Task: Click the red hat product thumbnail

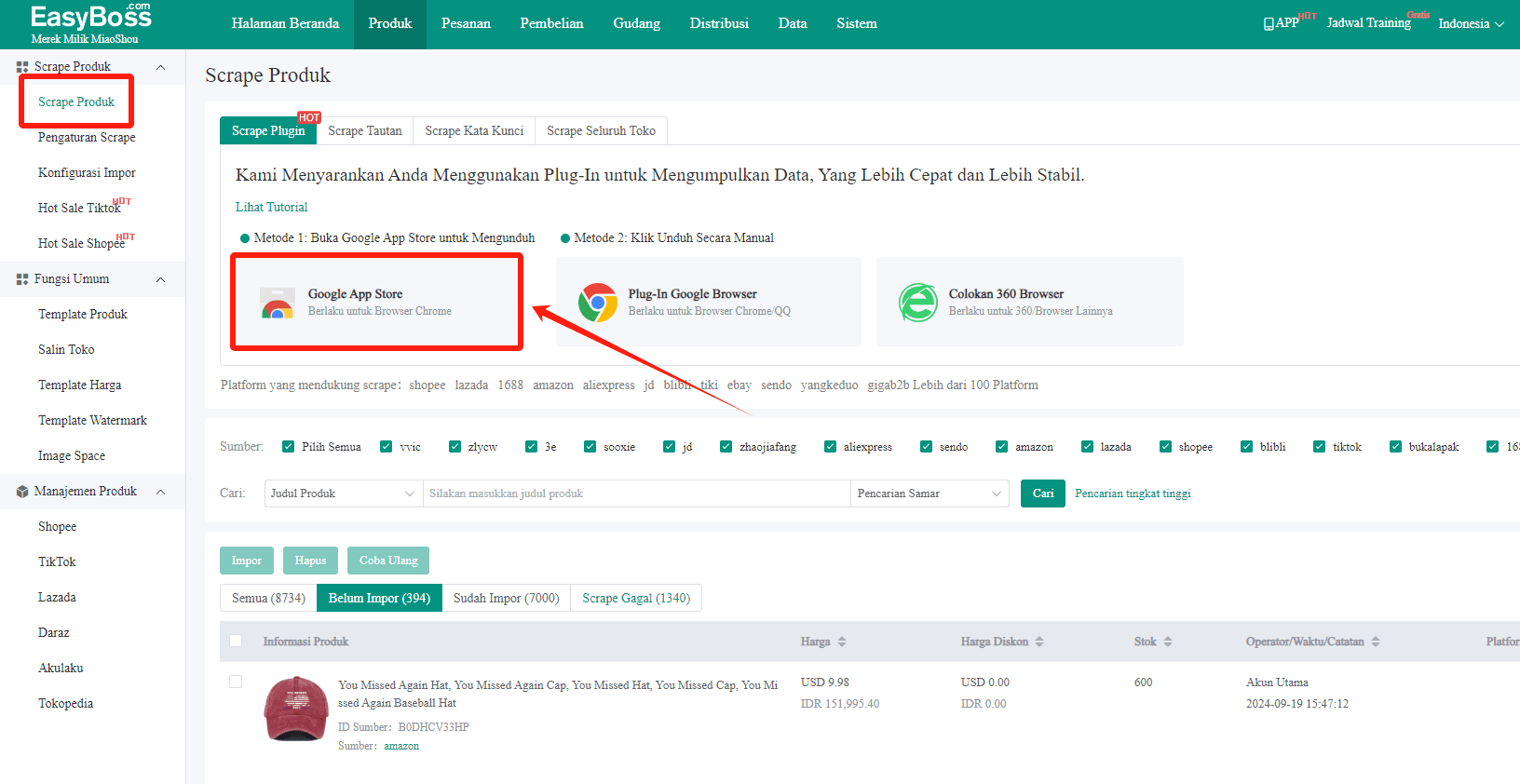Action: (296, 709)
